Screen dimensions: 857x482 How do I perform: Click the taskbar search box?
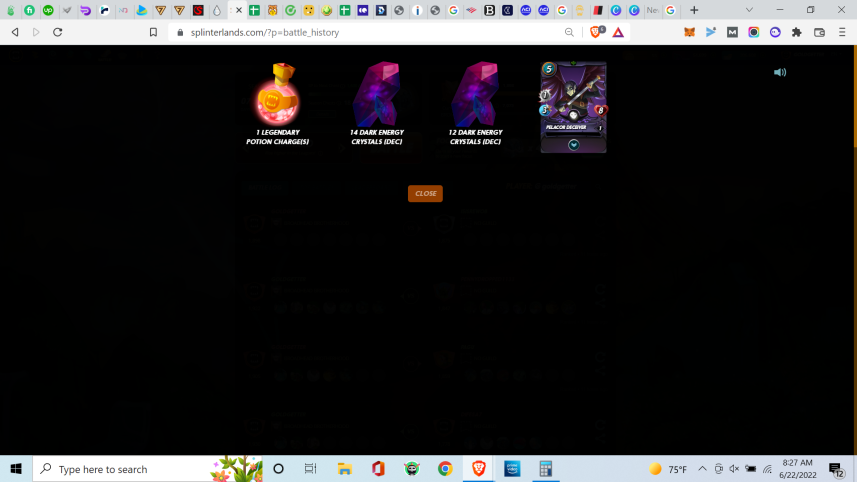coord(148,469)
